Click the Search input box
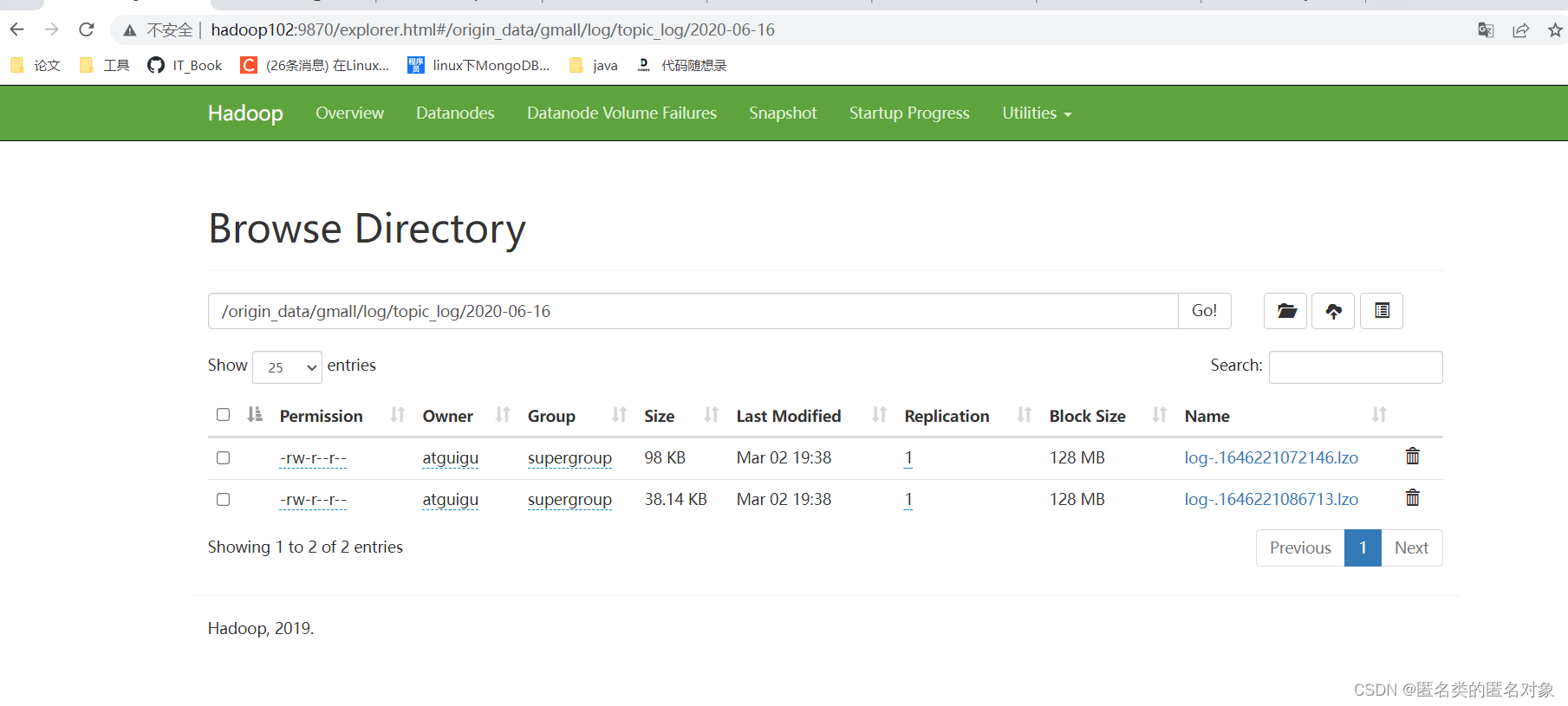 1356,367
